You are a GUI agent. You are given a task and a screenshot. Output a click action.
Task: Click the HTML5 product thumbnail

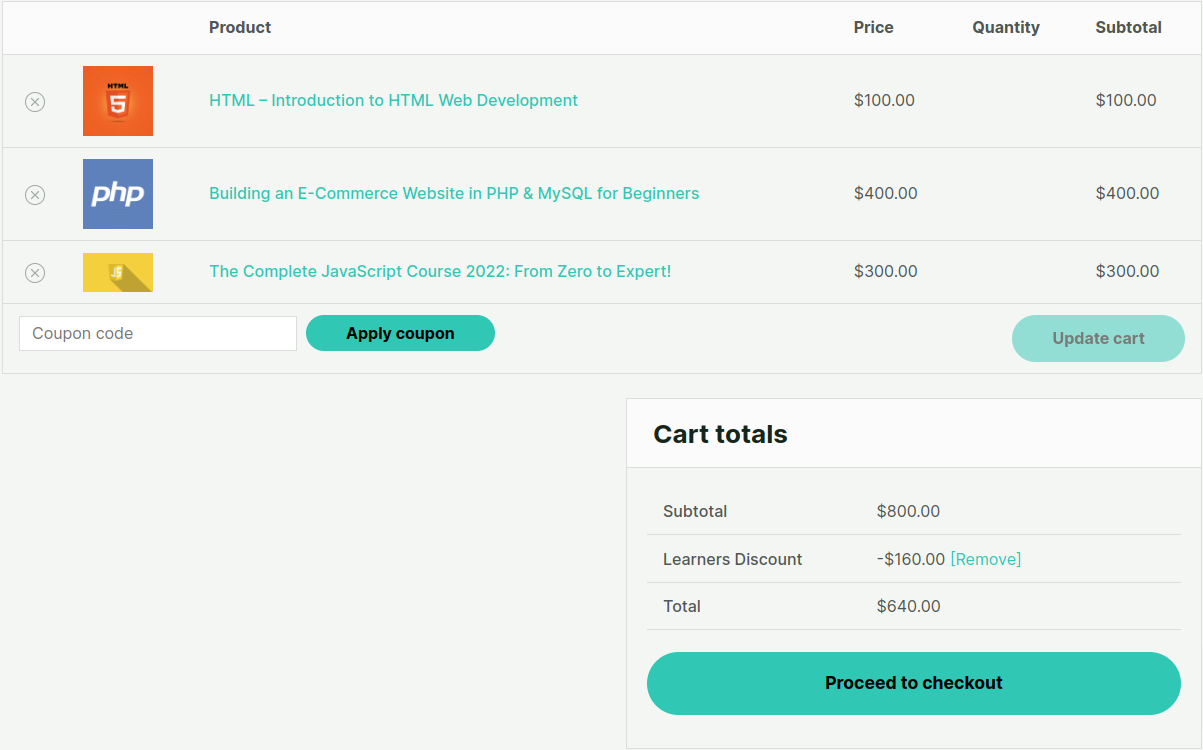coord(117,101)
